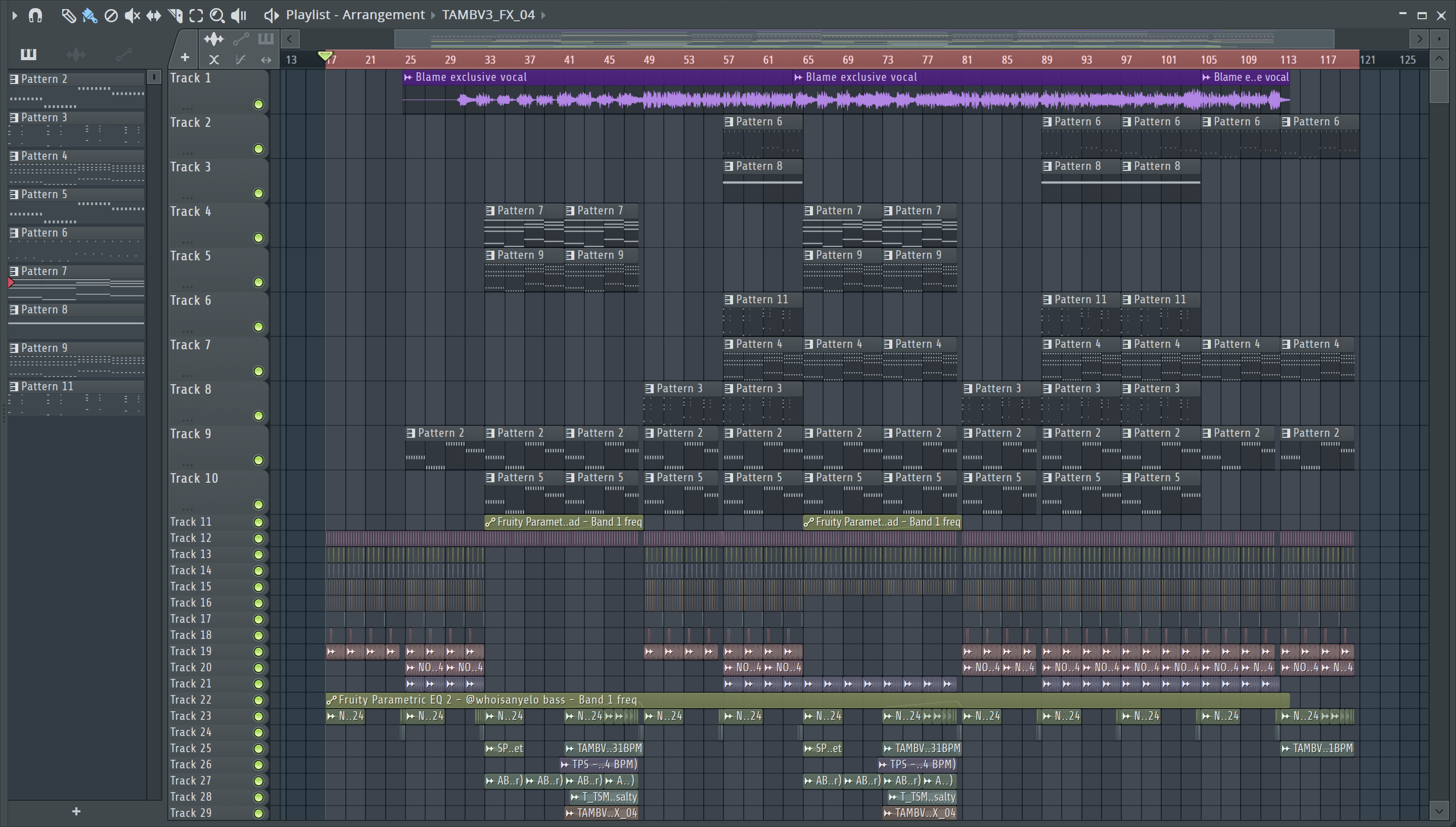Focus pattern clips piano icon in track header
Viewport: 1456px width, 827px height.
click(266, 38)
